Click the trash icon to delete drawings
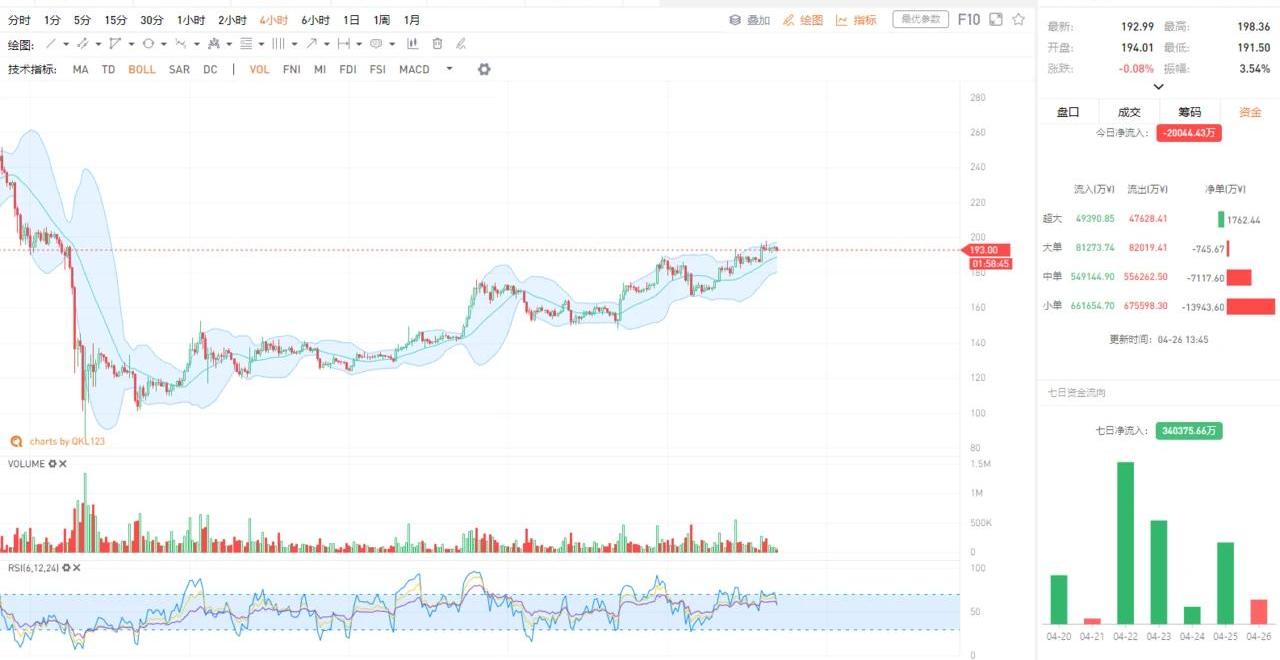The width and height of the screenshot is (1280, 660). (x=437, y=44)
